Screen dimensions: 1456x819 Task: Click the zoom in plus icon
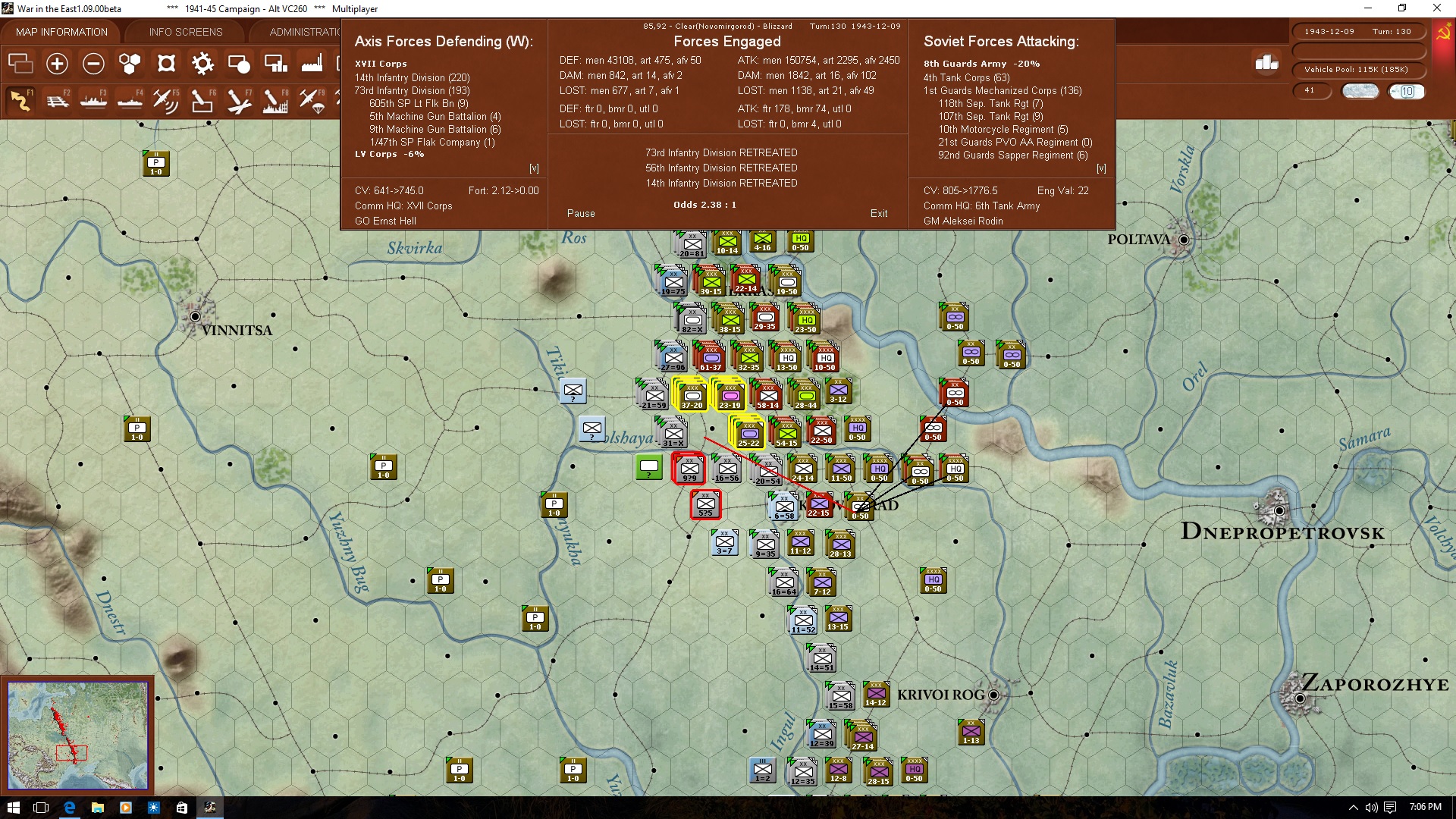click(x=57, y=64)
